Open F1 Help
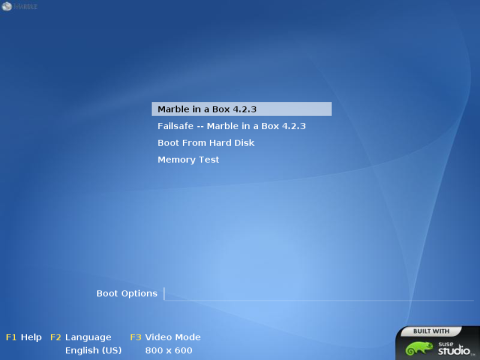This screenshot has height=360, width=480. pyautogui.click(x=24, y=337)
